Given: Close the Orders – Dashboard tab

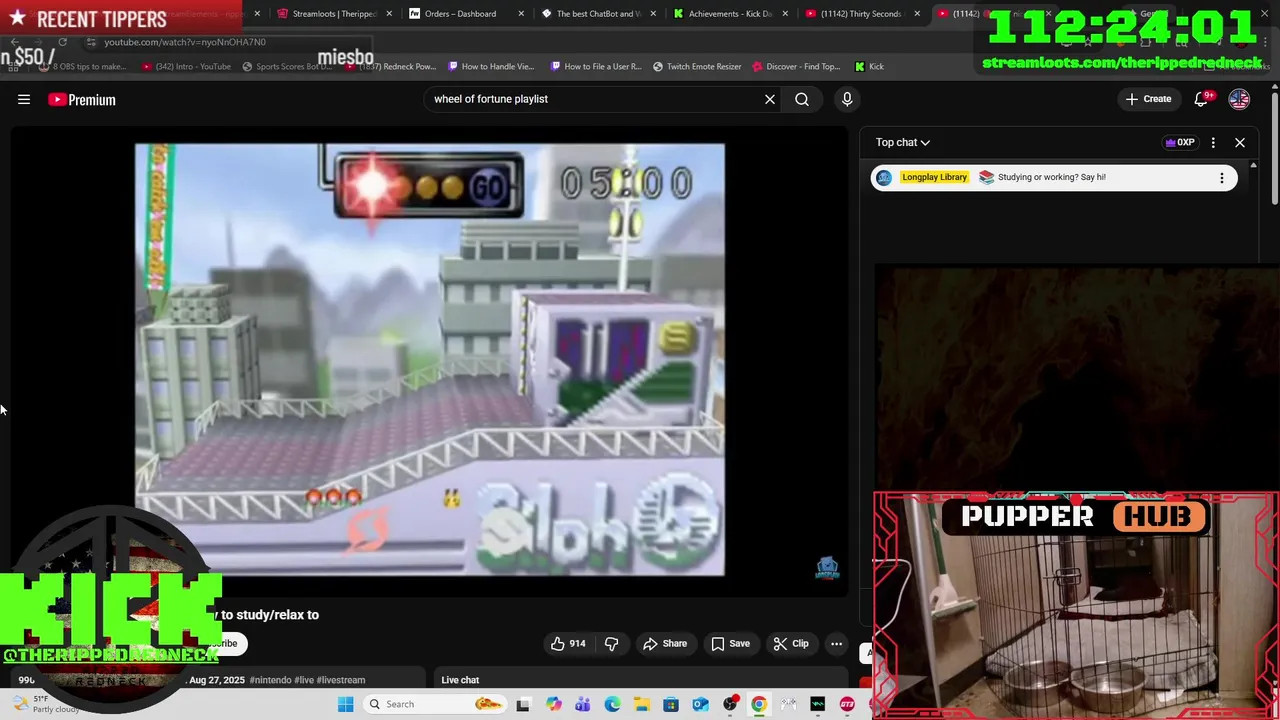Looking at the screenshot, I should [521, 14].
